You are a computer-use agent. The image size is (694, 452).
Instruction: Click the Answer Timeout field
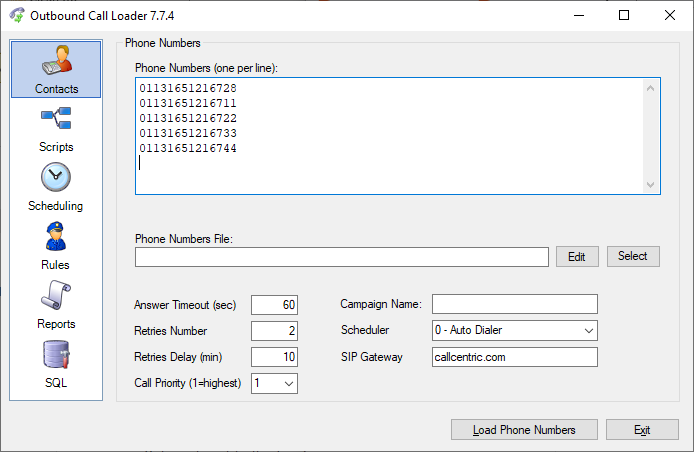(274, 304)
